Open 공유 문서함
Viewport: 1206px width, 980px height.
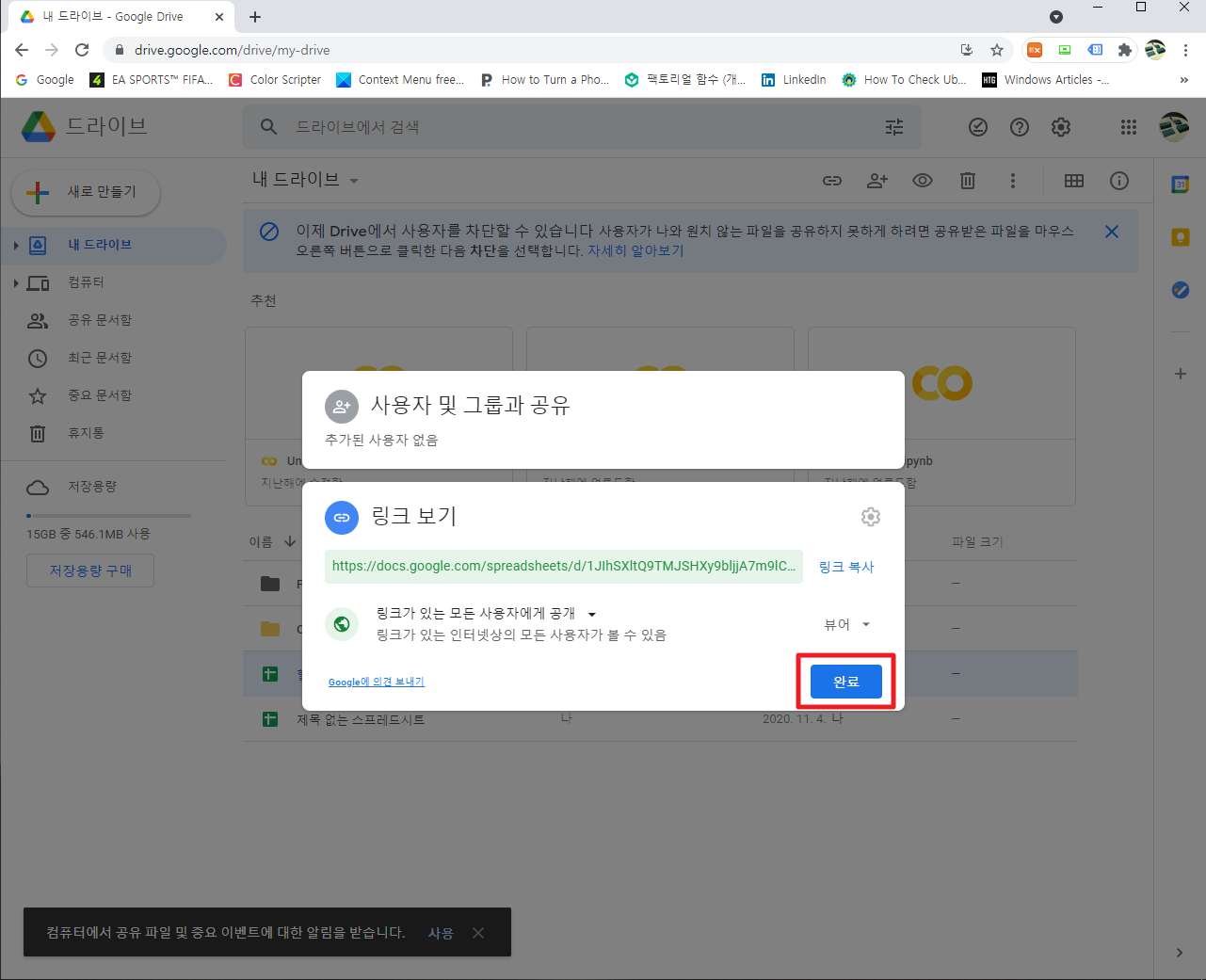click(100, 320)
